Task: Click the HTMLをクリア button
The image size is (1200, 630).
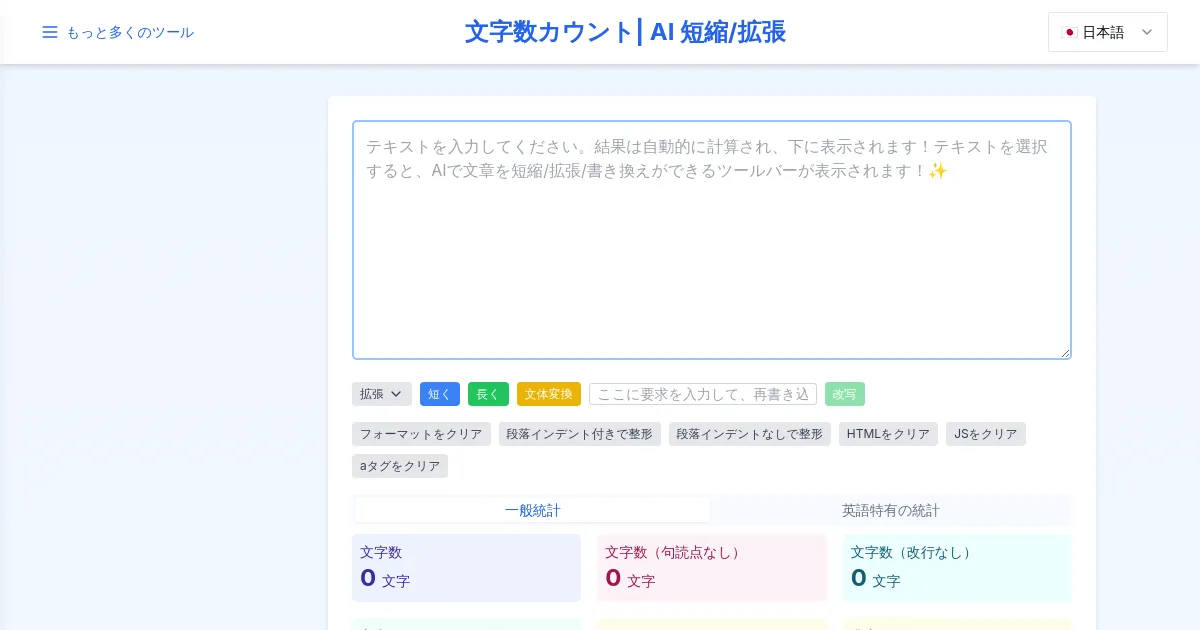Action: click(888, 434)
